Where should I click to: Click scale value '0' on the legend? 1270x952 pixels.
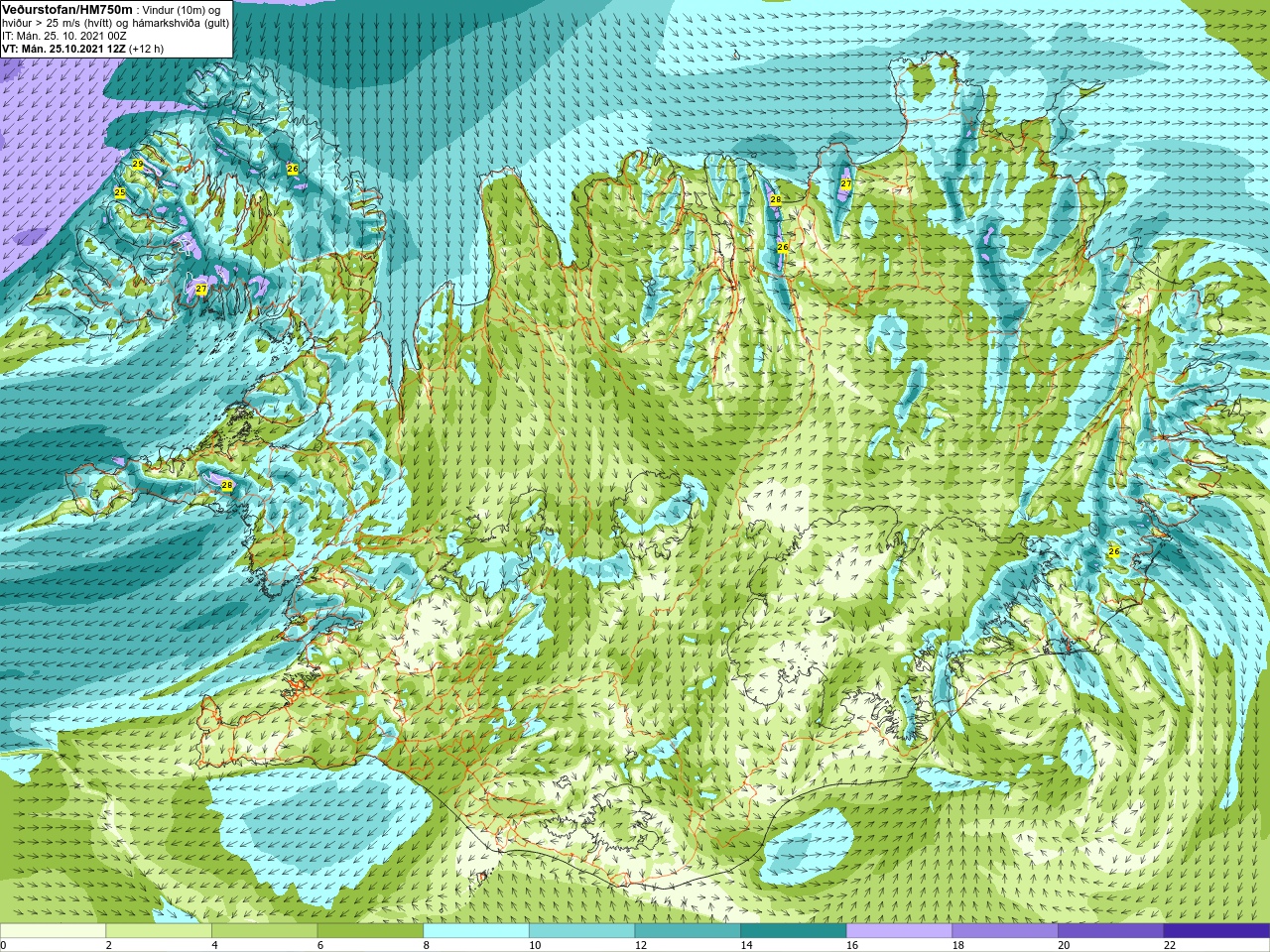pyautogui.click(x=3, y=945)
